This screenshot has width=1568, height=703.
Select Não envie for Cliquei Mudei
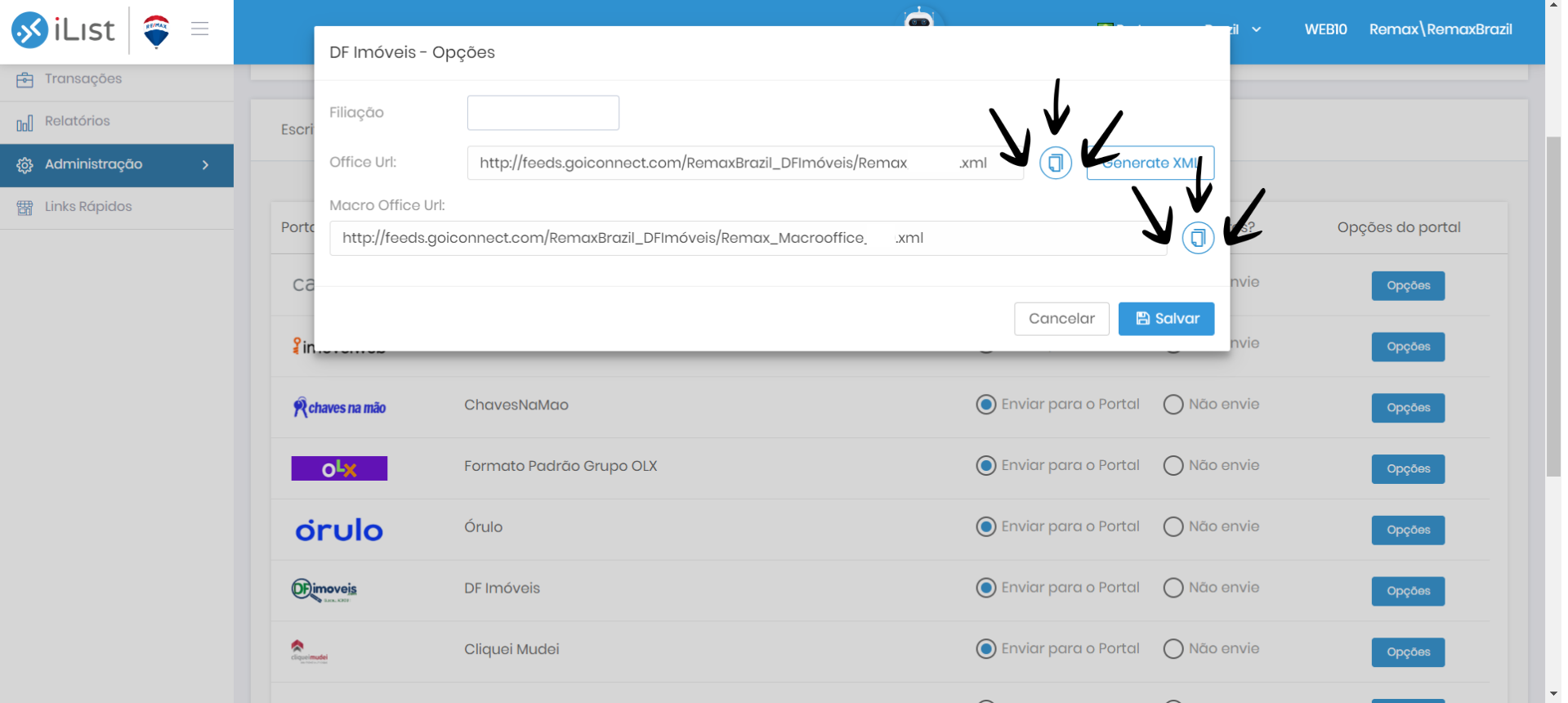[1173, 649]
